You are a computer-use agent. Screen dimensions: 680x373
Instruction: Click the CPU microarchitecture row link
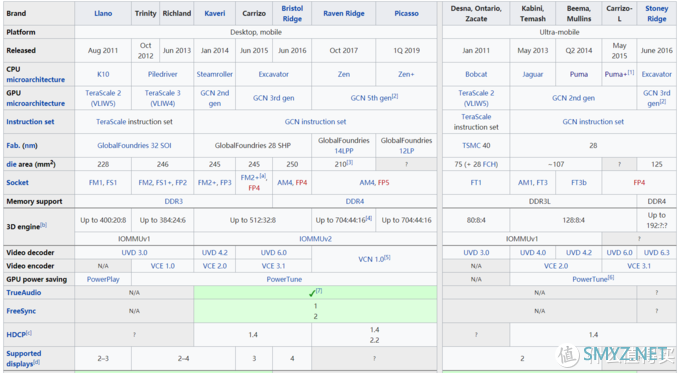[36, 80]
